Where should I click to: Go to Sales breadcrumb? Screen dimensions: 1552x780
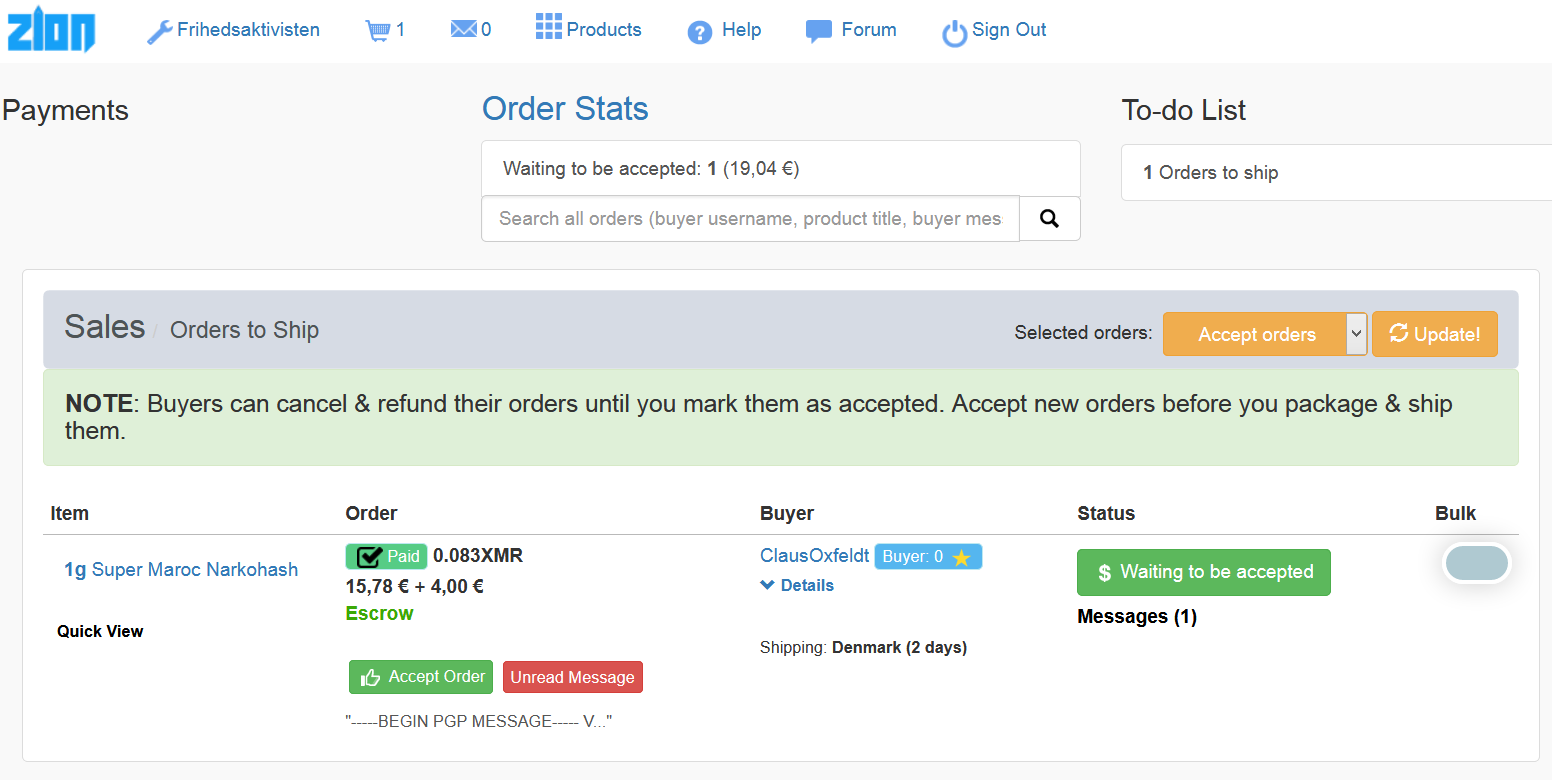(105, 327)
